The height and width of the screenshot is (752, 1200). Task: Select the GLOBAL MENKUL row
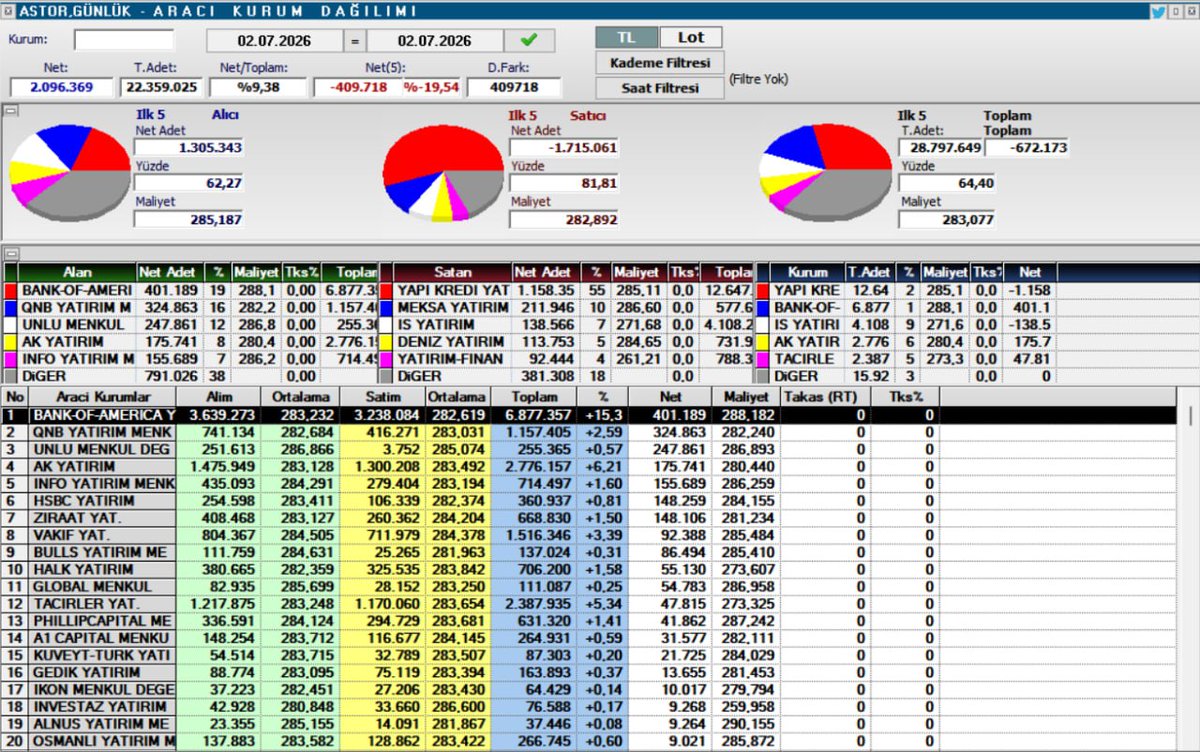tap(590, 587)
